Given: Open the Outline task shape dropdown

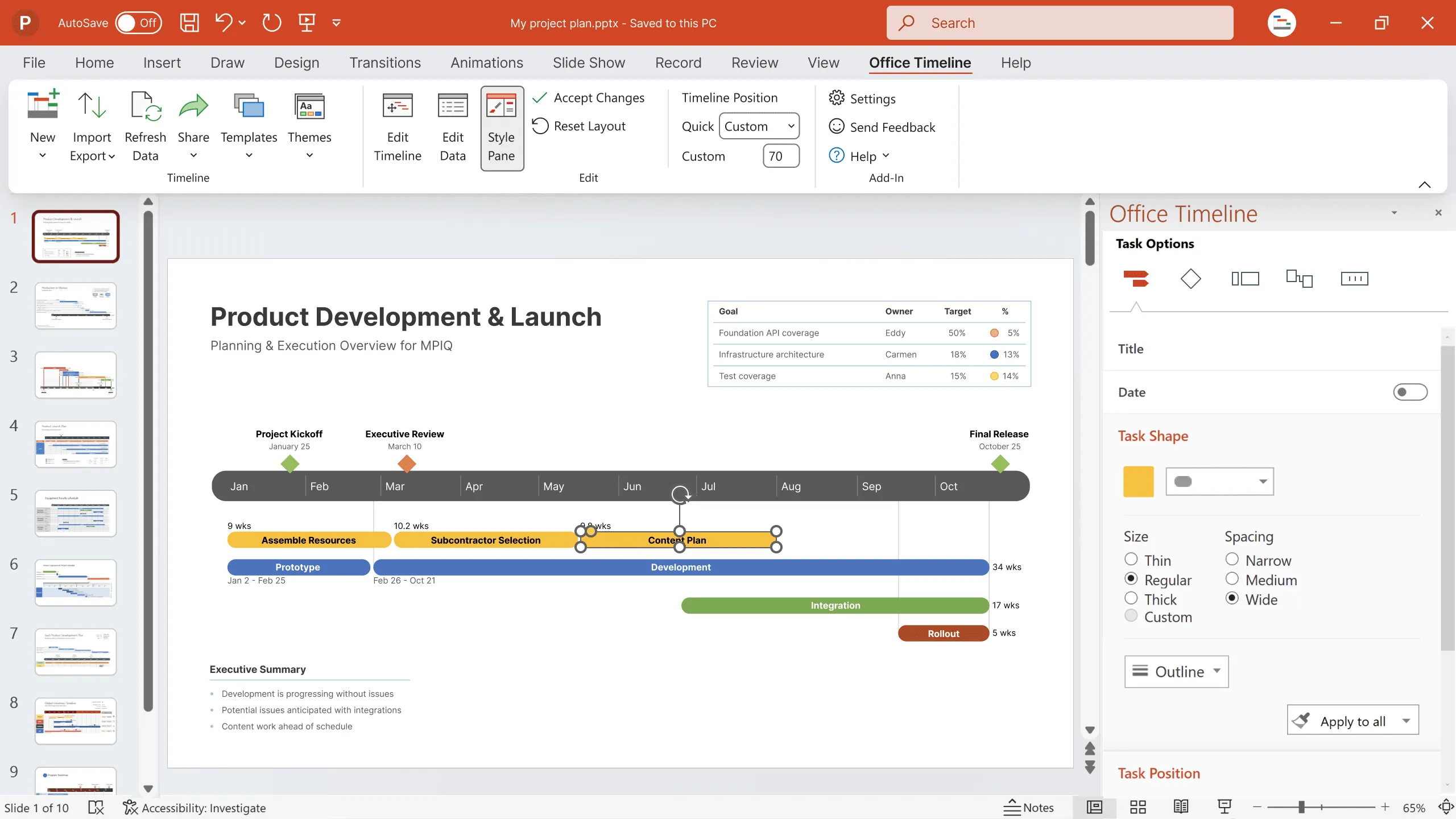Looking at the screenshot, I should coord(1215,670).
